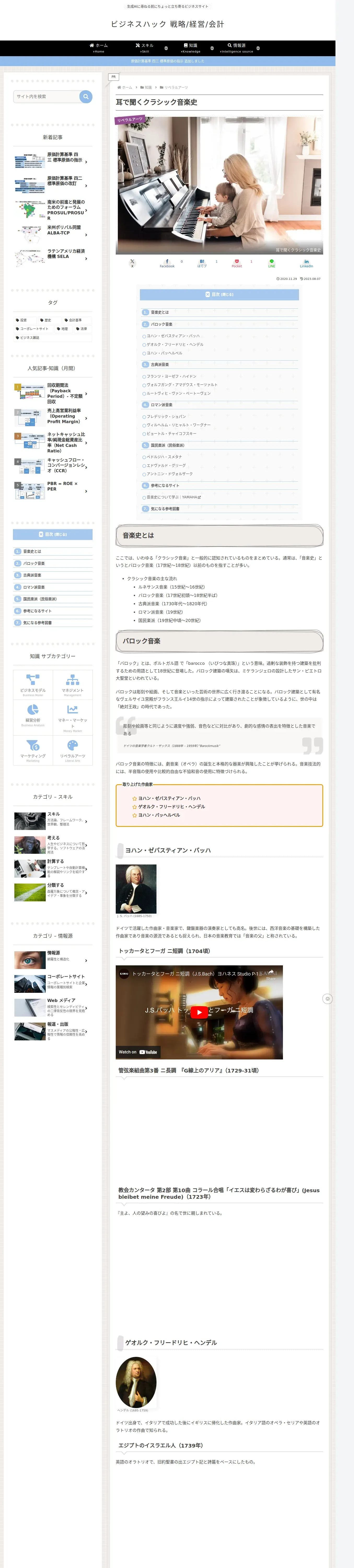Viewport: 354px width, 1568px height.
Task: Jump to バロック音楽 in article contents
Action: (162, 324)
